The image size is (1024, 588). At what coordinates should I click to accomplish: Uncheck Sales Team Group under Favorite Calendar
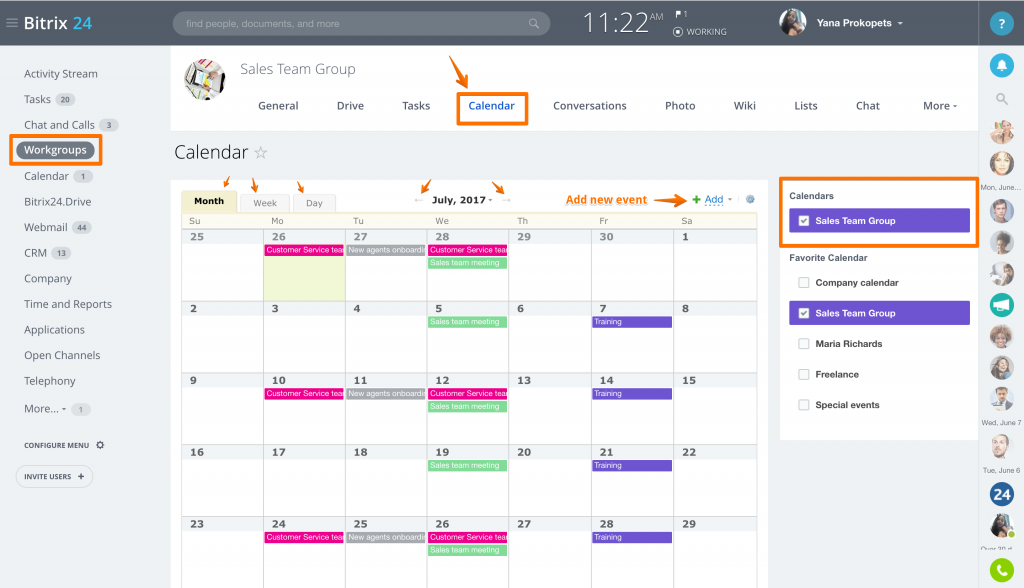coord(804,313)
